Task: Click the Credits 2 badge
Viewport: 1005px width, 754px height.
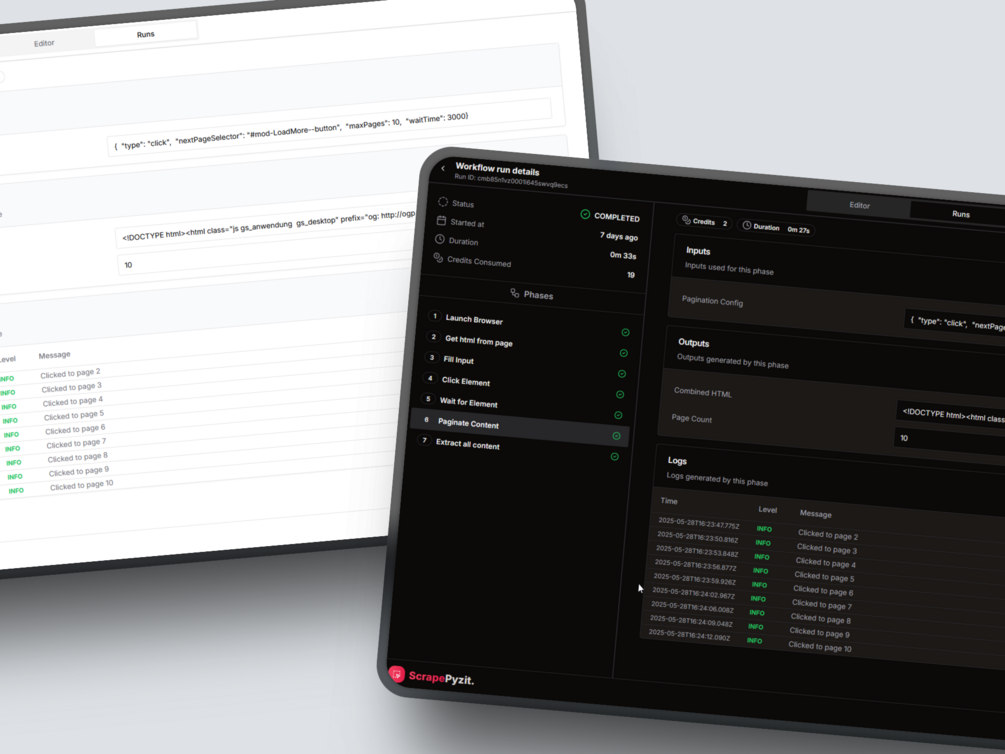Action: (x=705, y=222)
